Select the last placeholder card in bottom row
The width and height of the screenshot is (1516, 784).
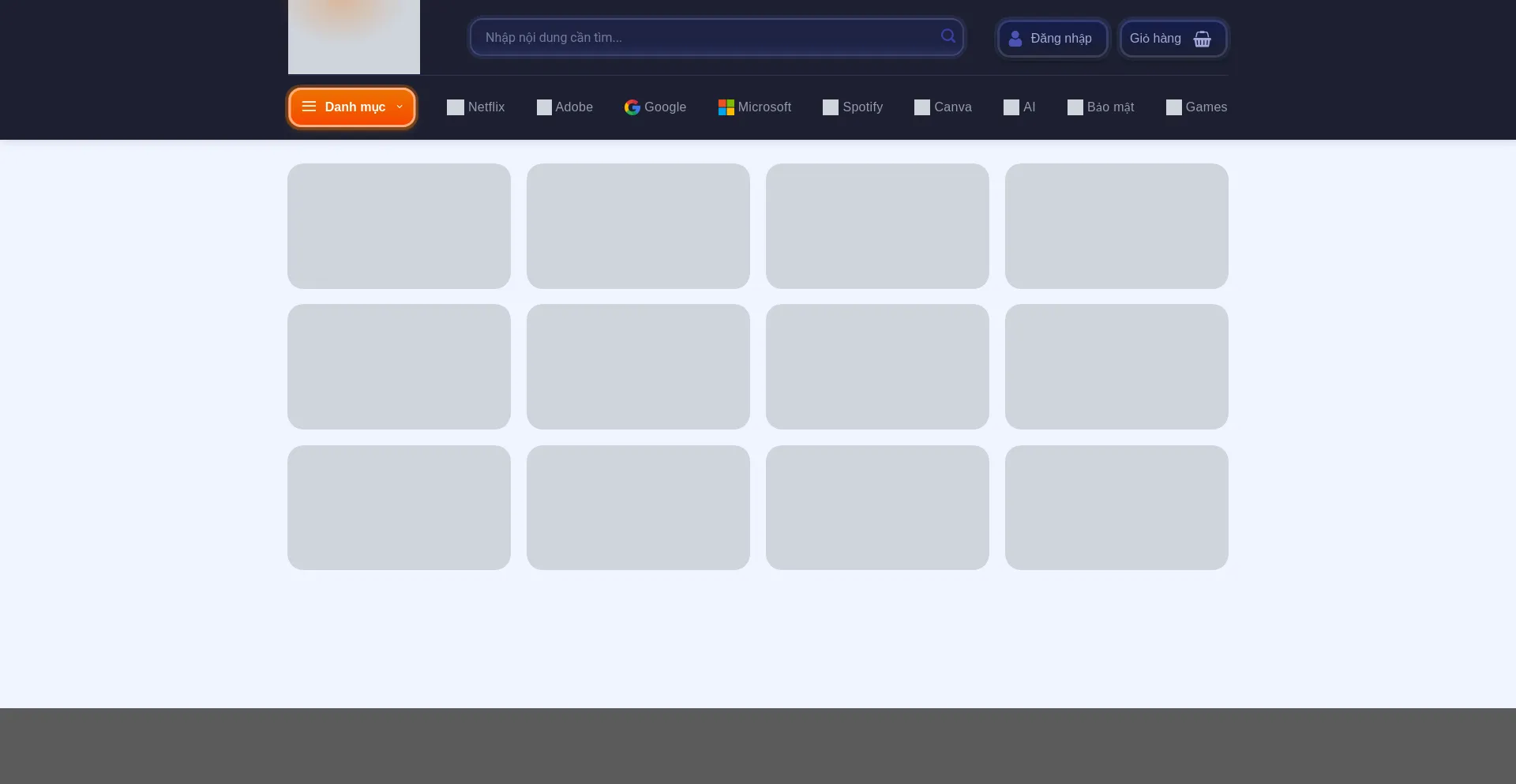pos(1116,508)
